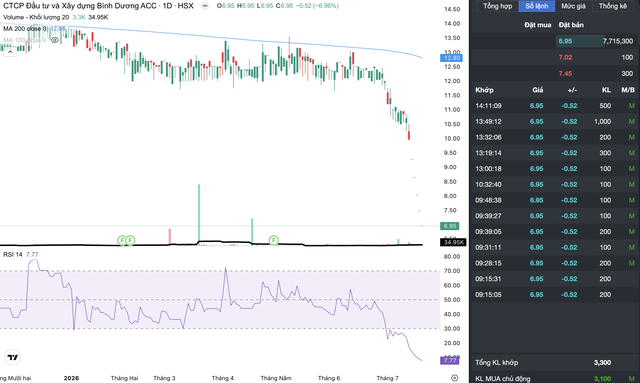
Task: Click the KL MUA chủ động value 3,100
Action: [602, 379]
